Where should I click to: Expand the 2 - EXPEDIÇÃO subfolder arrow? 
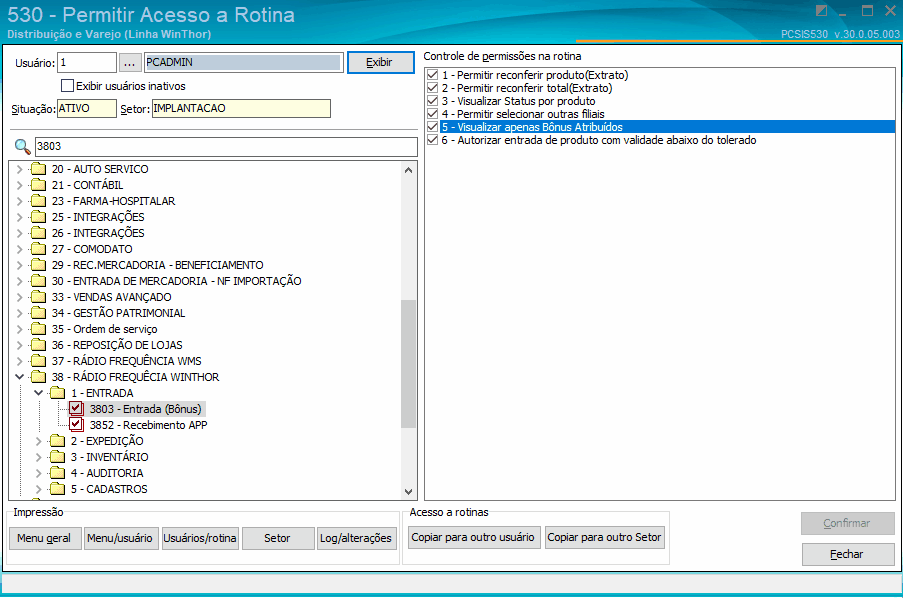point(39,441)
